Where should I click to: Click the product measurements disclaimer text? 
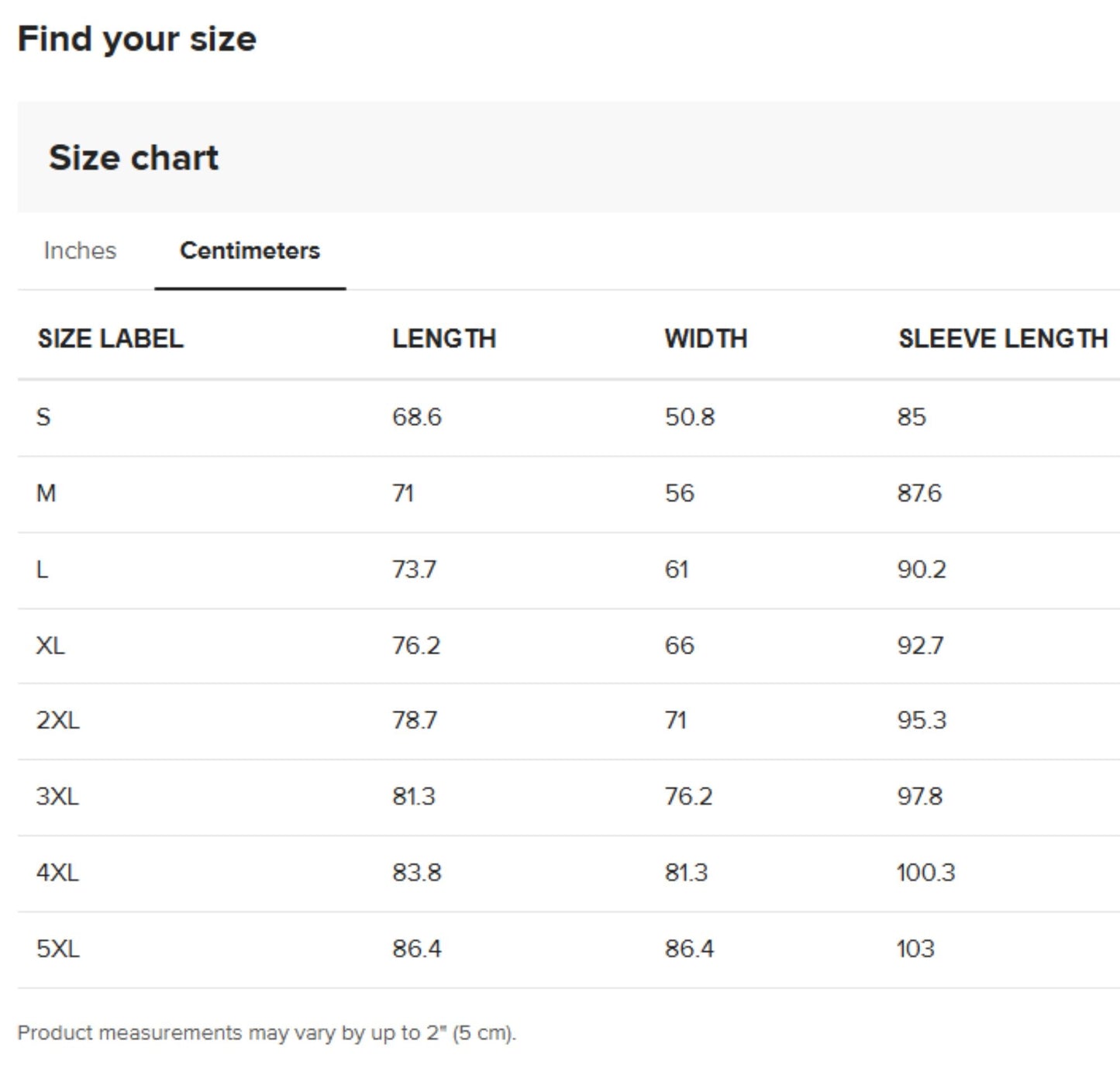[266, 1033]
